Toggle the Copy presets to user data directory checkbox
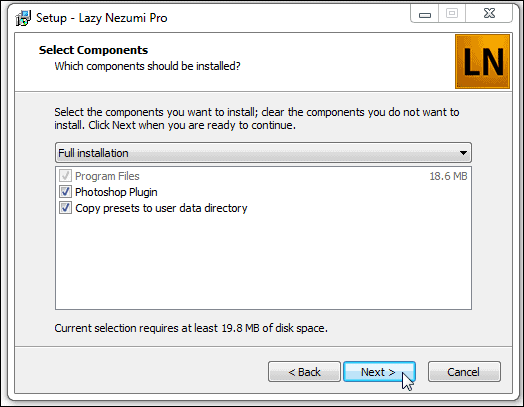 coord(65,208)
